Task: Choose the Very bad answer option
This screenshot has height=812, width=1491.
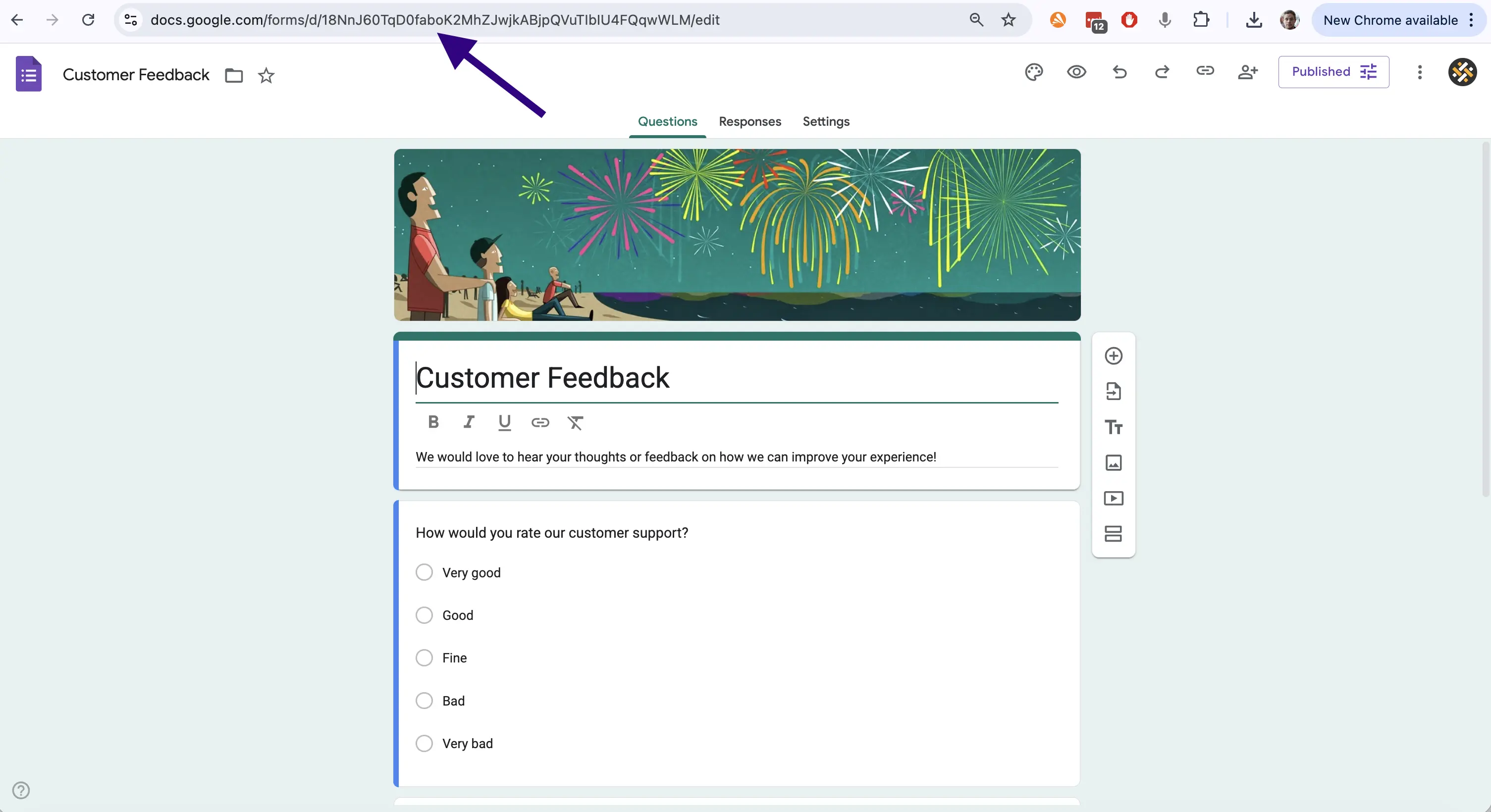Action: click(x=424, y=744)
